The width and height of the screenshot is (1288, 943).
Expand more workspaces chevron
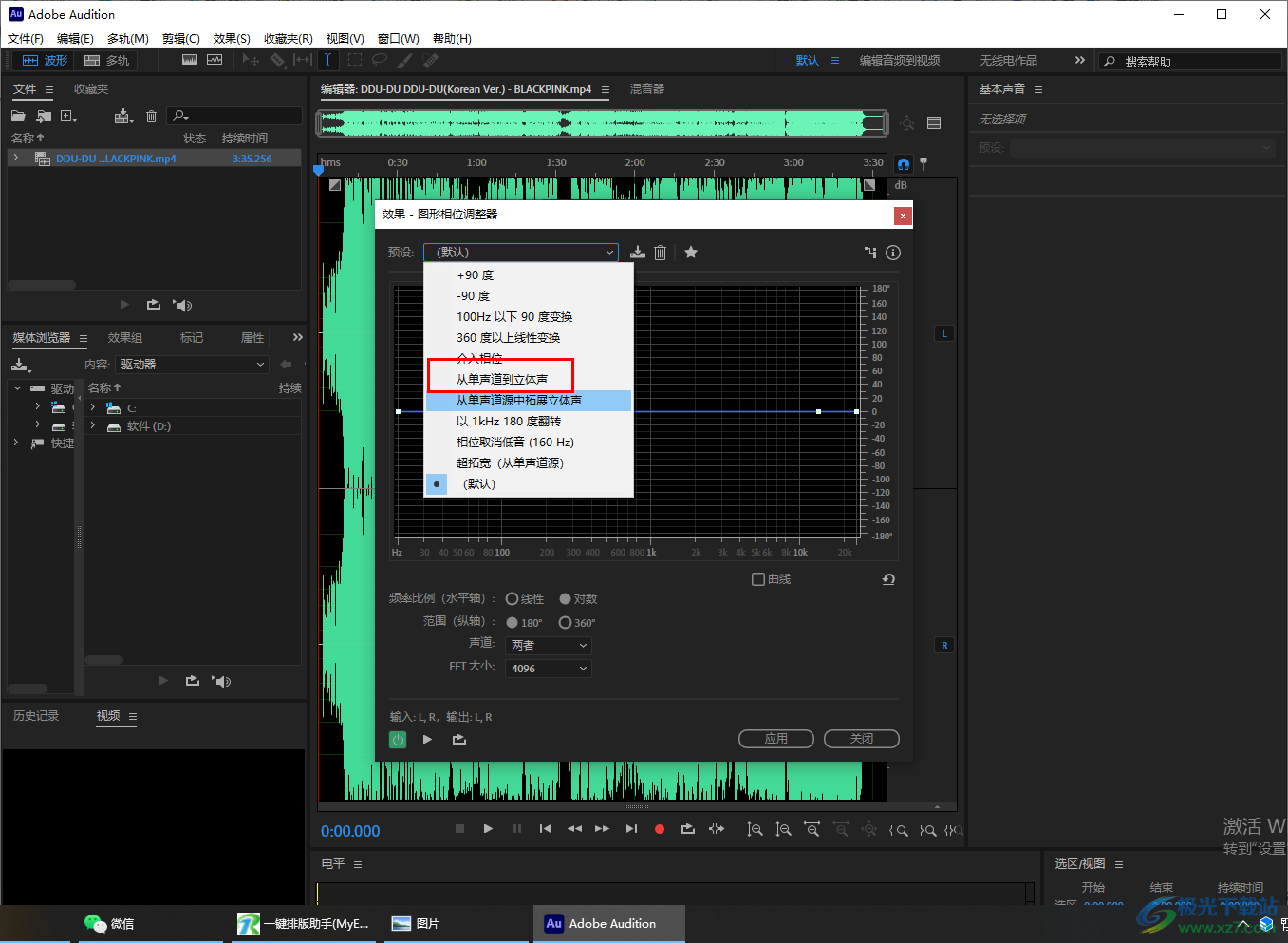tap(1079, 60)
